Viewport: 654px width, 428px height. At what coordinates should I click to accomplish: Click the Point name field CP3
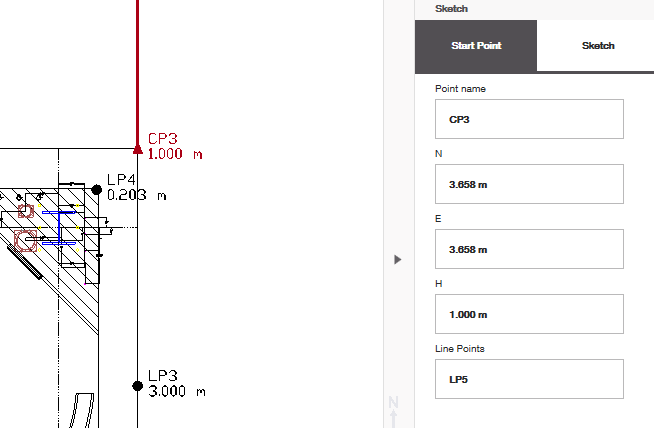click(x=529, y=119)
